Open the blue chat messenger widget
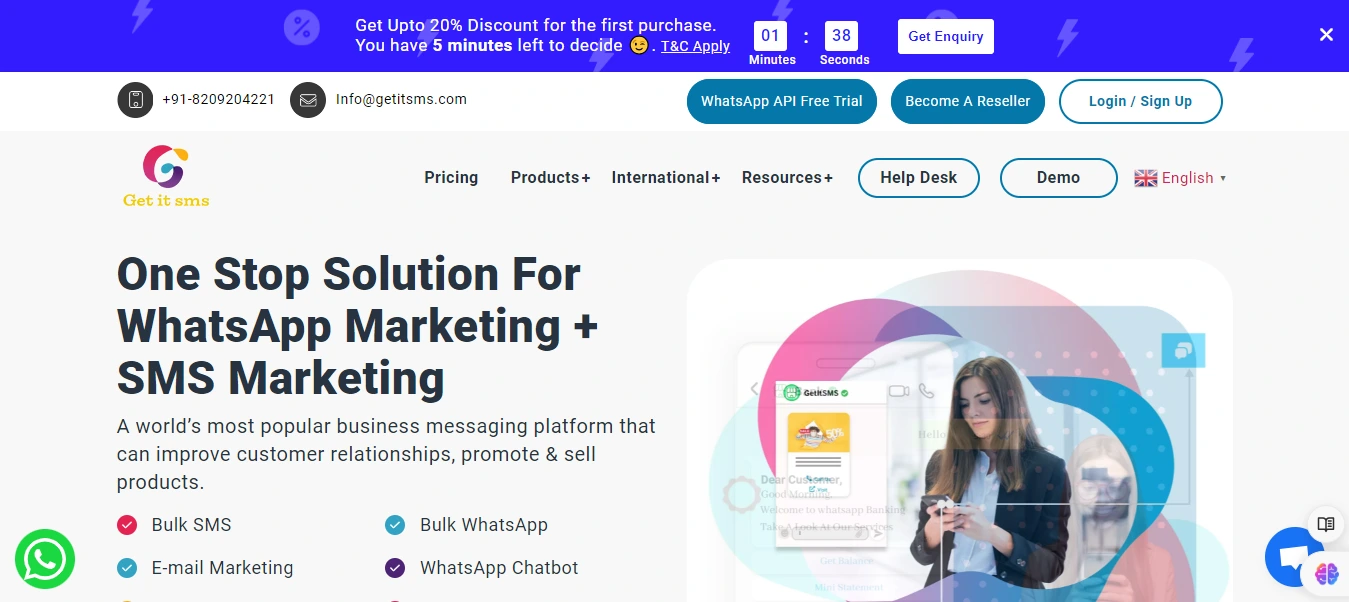 [1295, 557]
